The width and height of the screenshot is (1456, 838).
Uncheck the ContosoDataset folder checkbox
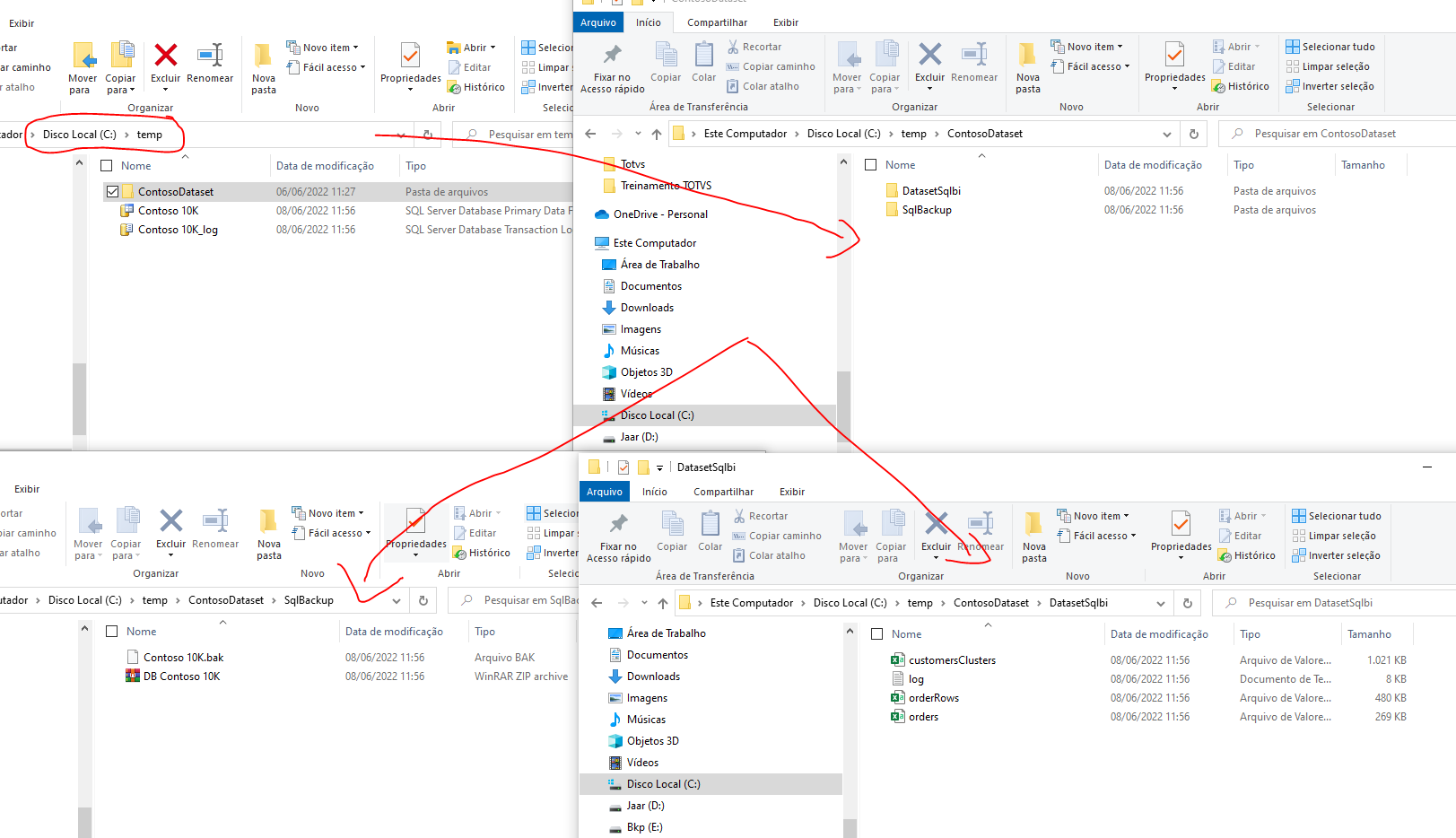click(x=113, y=191)
